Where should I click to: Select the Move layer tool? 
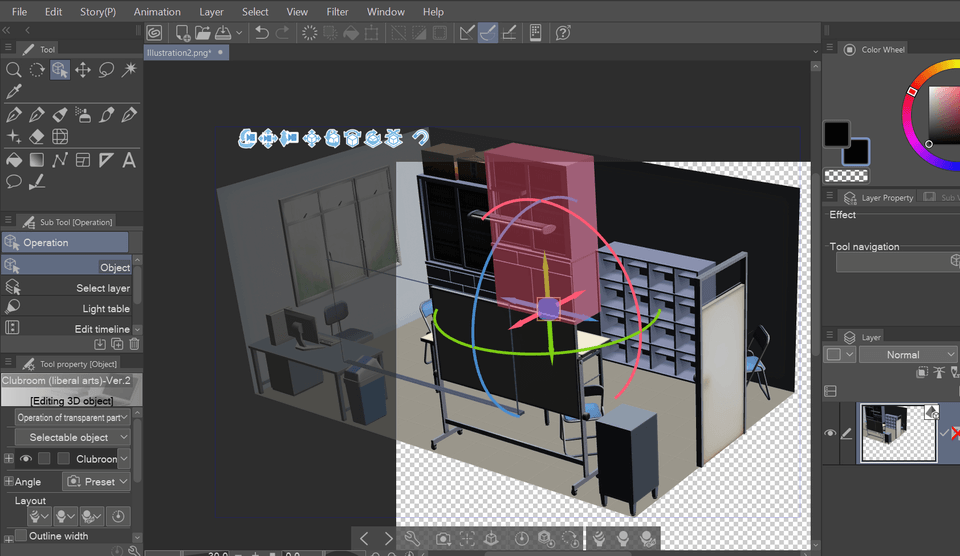coord(83,70)
